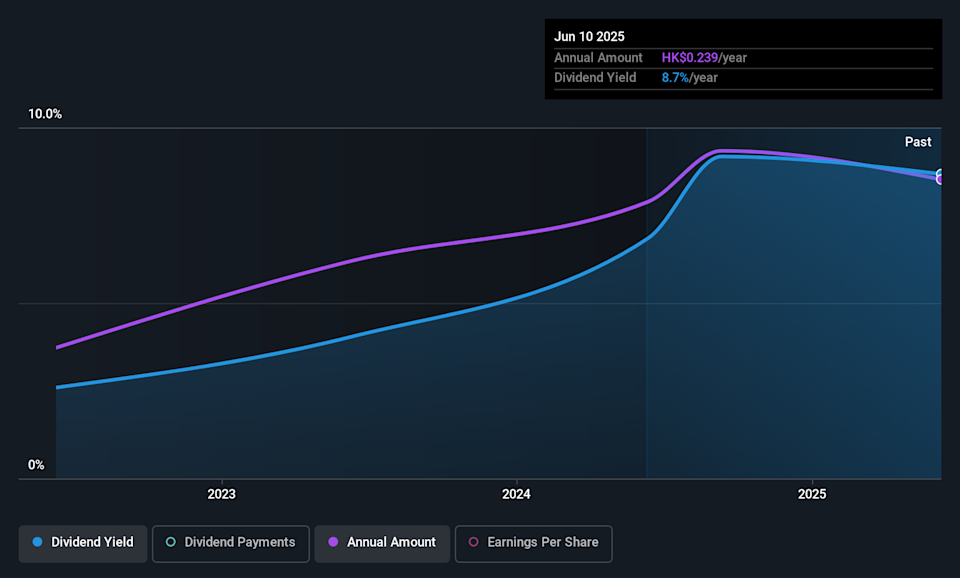The image size is (960, 578).
Task: Click the hollow teal circle for Dividend Payments
Action: tap(171, 542)
